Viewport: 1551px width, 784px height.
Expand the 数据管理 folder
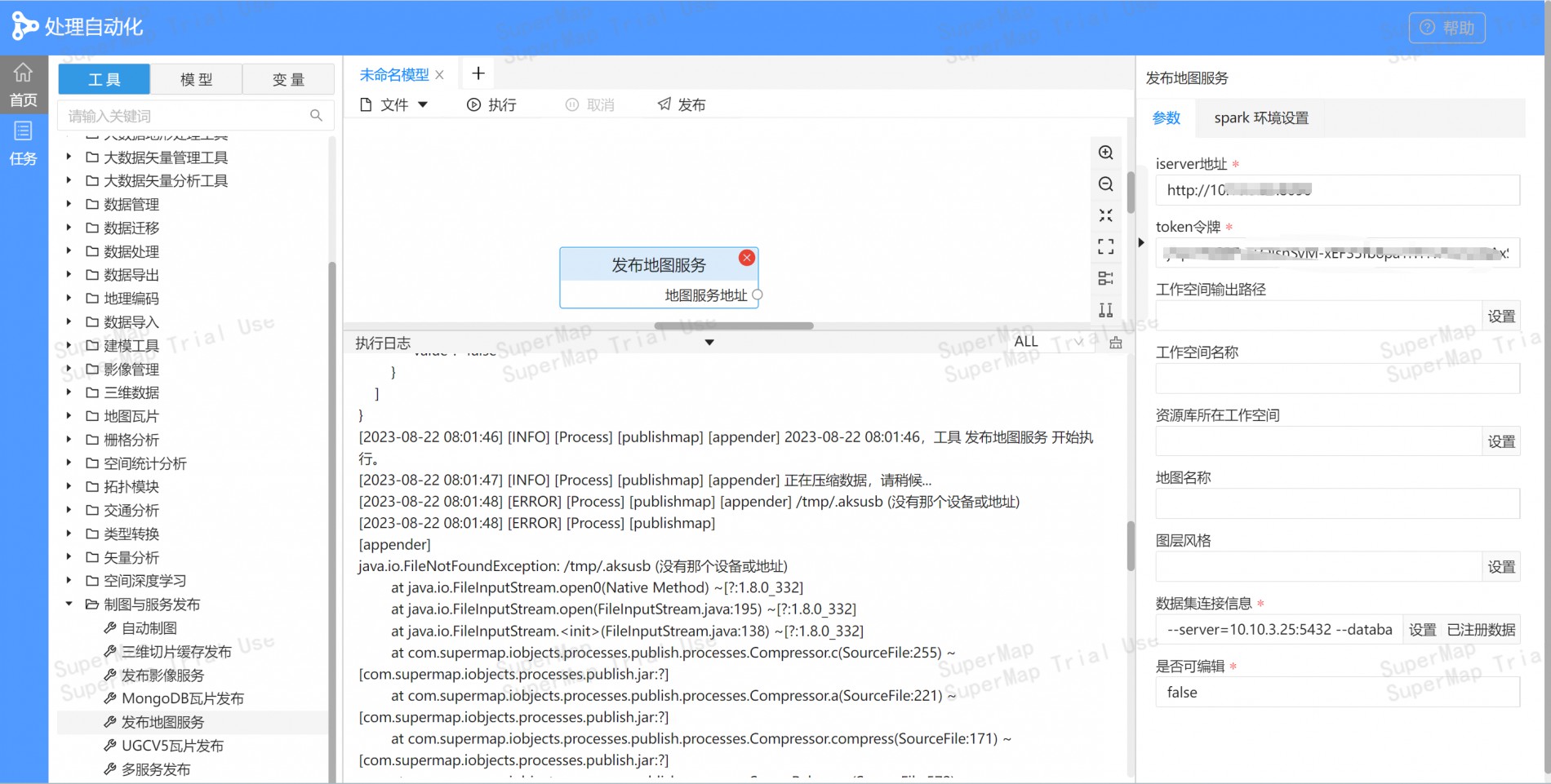click(69, 204)
